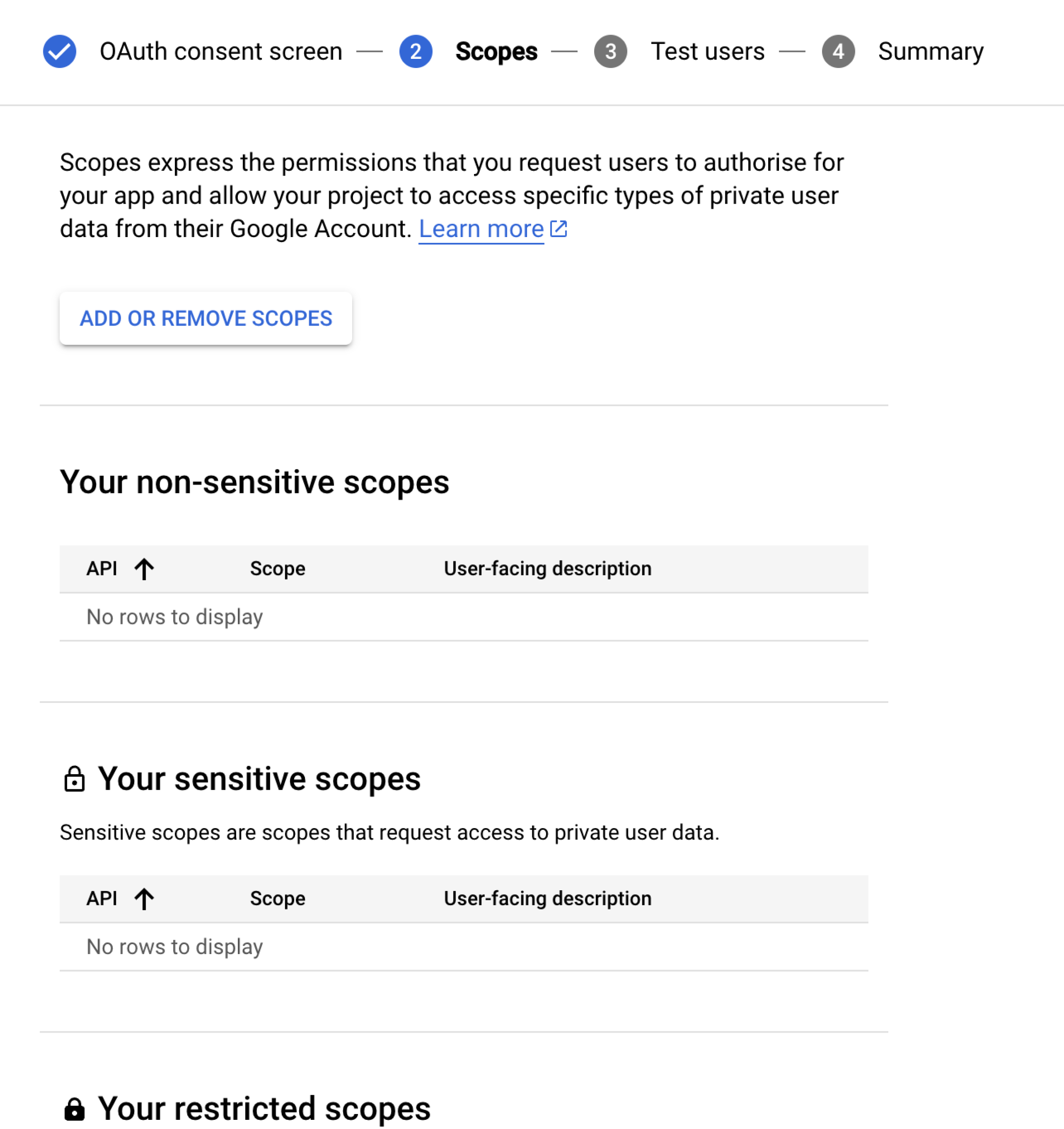The image size is (1064, 1129).
Task: Click Scope column header in sensitive table
Action: click(x=277, y=899)
